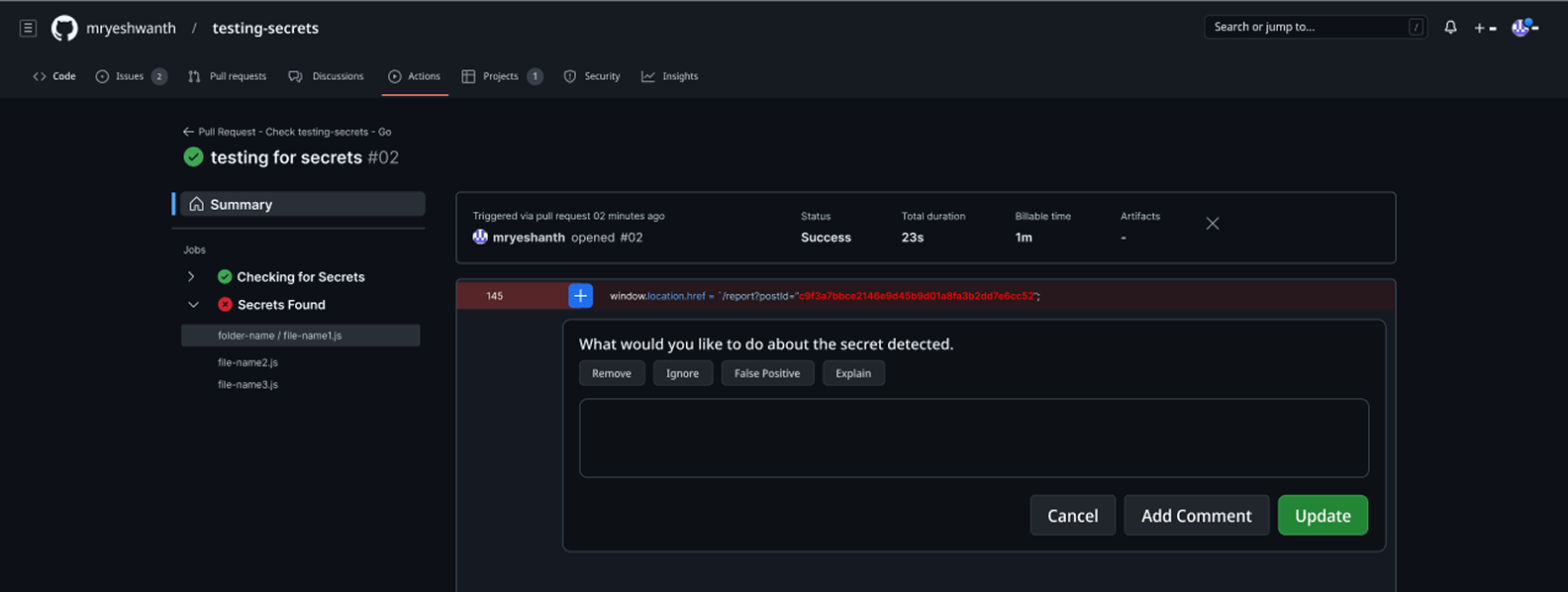Click the highlighted red secret string
1568x592 pixels.
click(917, 296)
